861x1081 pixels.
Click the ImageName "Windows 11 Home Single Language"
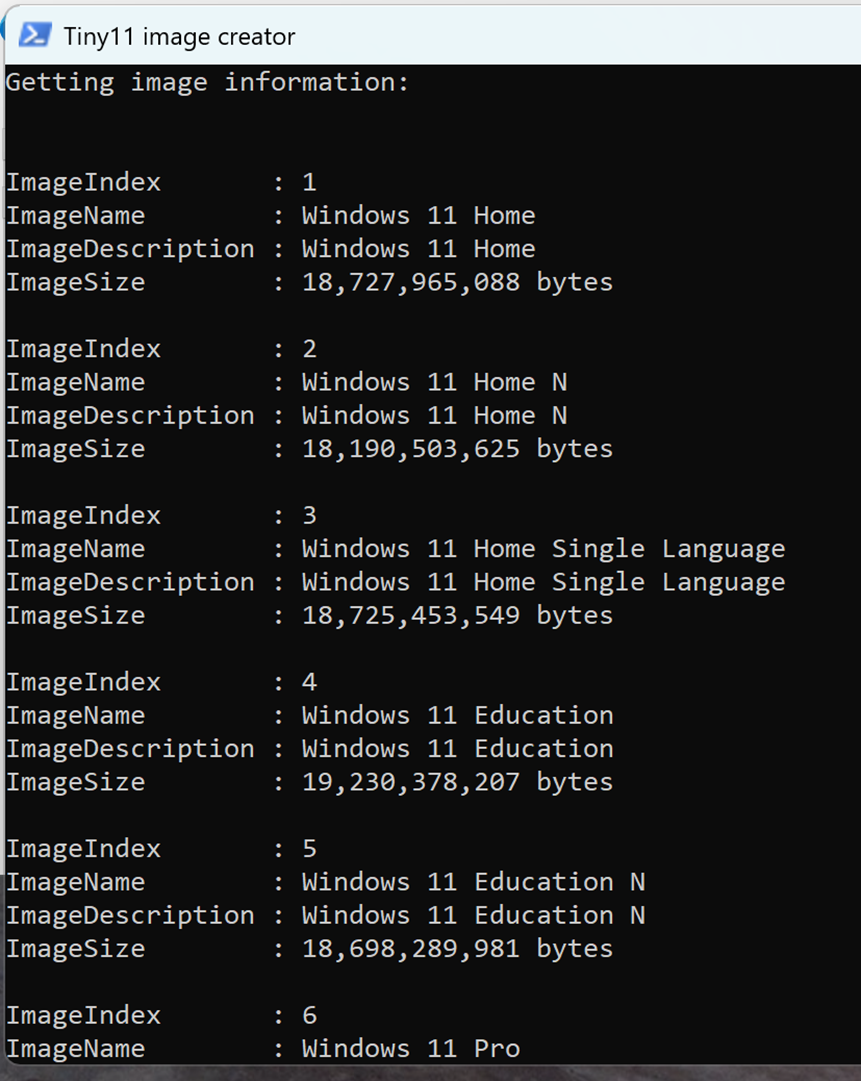543,549
